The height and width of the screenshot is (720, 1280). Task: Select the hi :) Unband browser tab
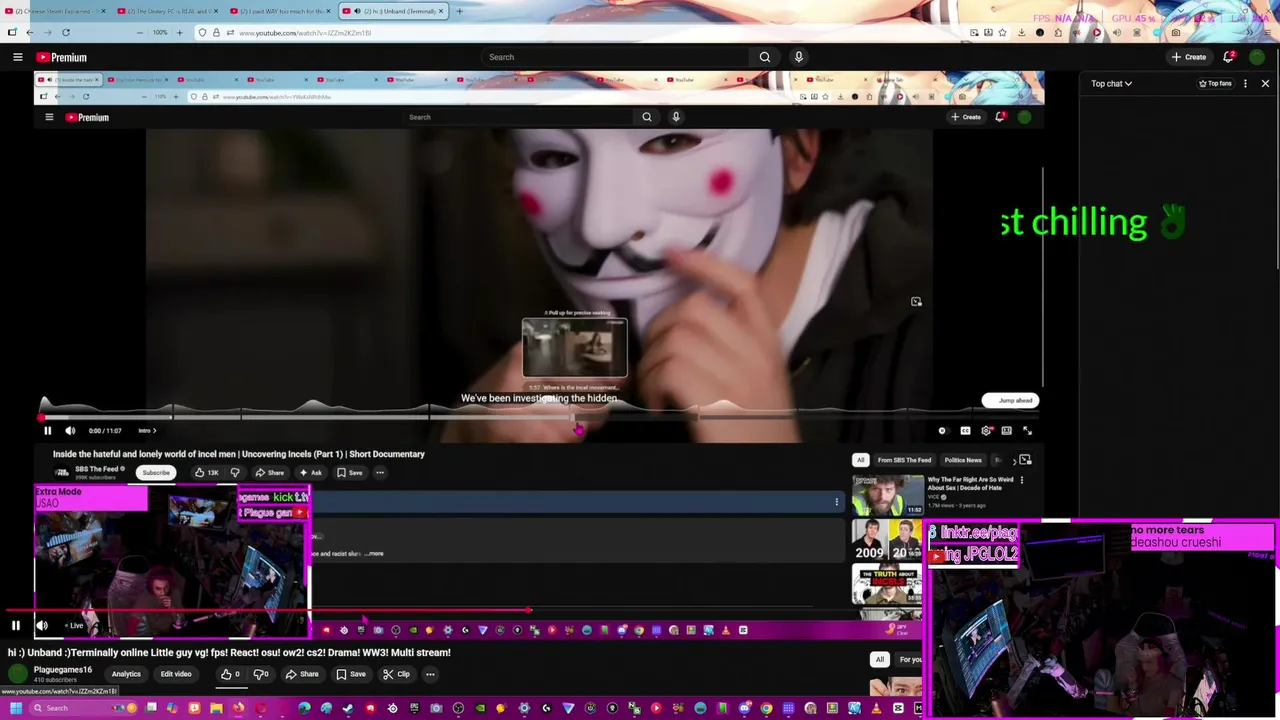(392, 11)
